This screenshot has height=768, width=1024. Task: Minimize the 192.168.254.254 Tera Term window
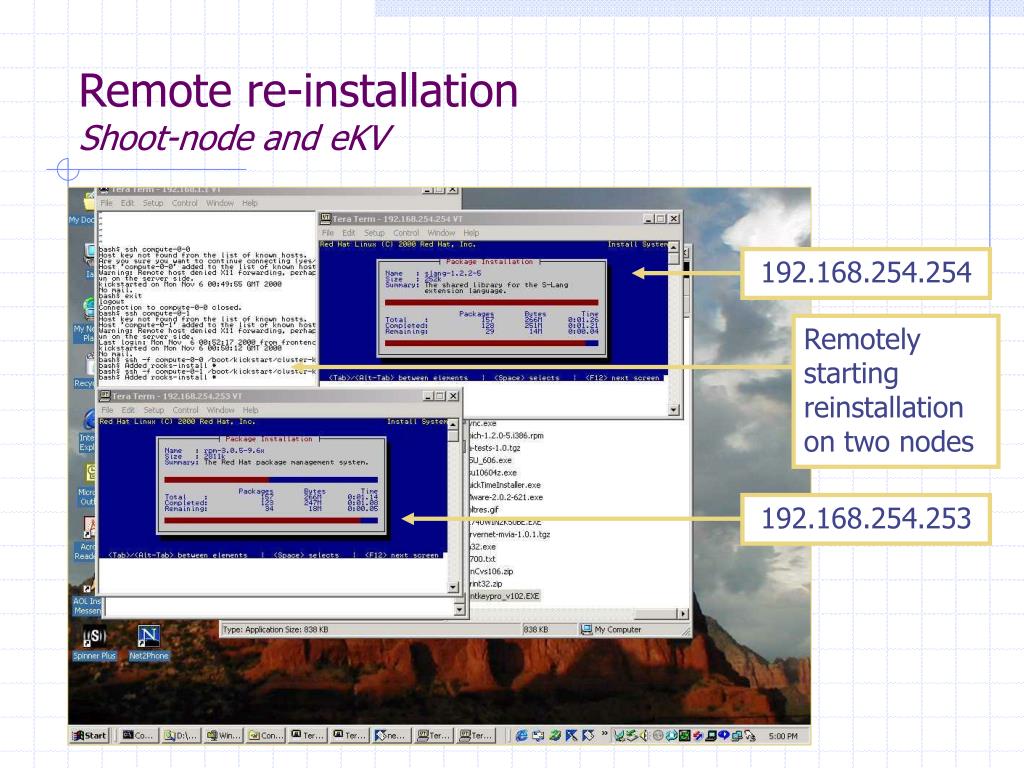point(649,219)
